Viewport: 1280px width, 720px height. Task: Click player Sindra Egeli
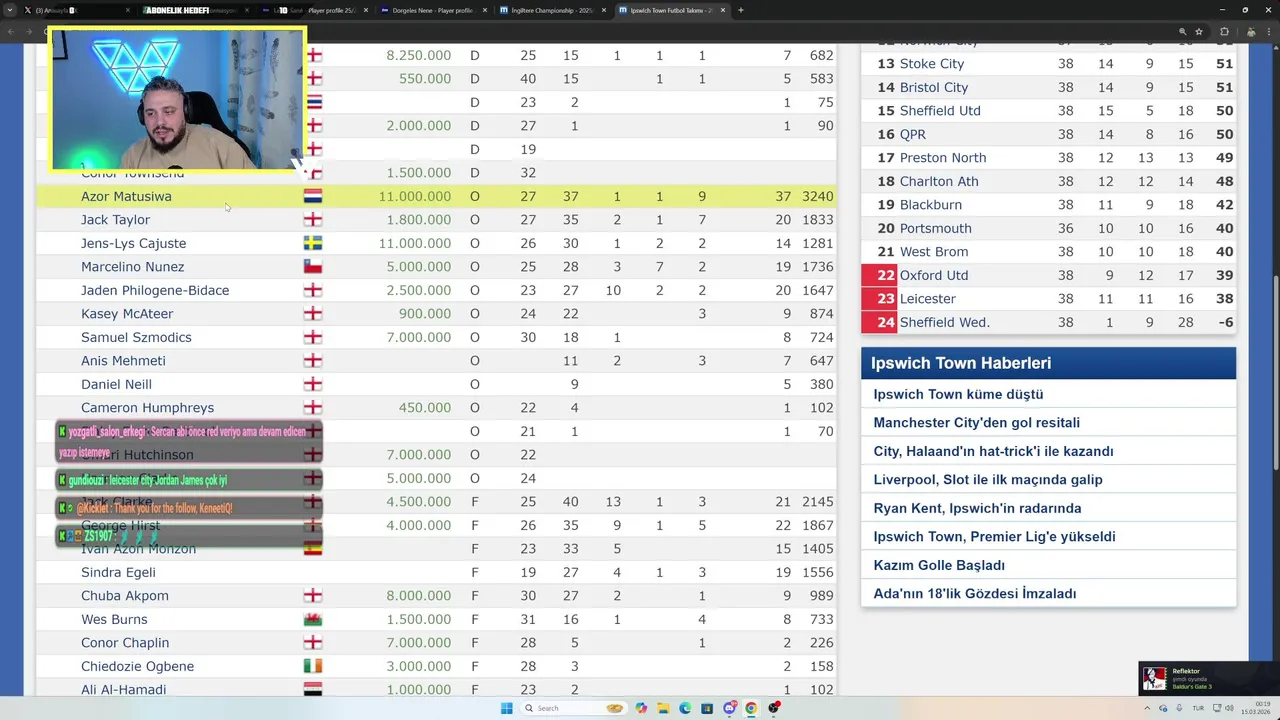[118, 572]
